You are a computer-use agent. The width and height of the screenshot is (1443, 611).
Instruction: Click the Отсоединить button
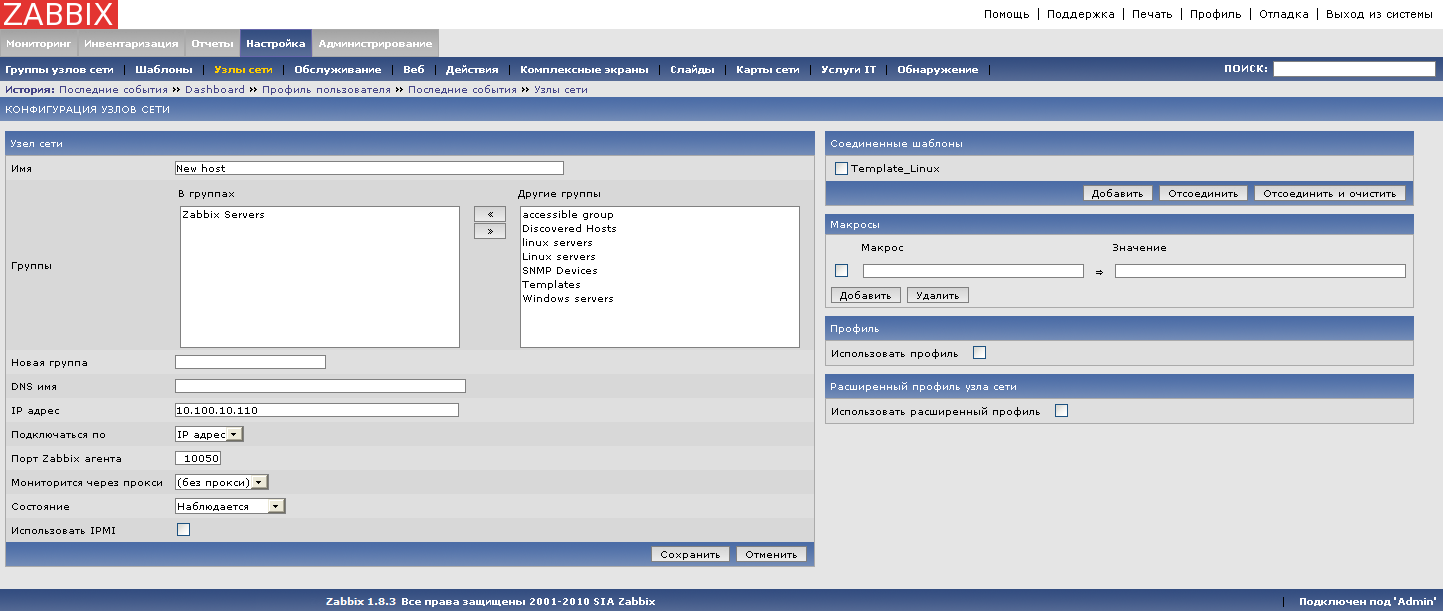tap(1204, 193)
